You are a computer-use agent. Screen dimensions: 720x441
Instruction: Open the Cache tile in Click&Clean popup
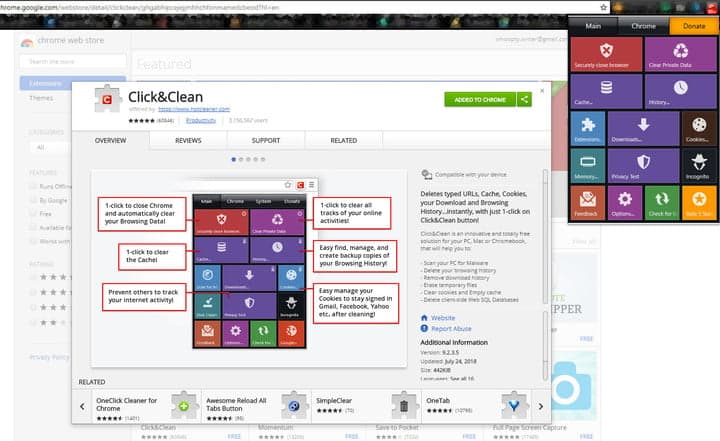click(606, 91)
